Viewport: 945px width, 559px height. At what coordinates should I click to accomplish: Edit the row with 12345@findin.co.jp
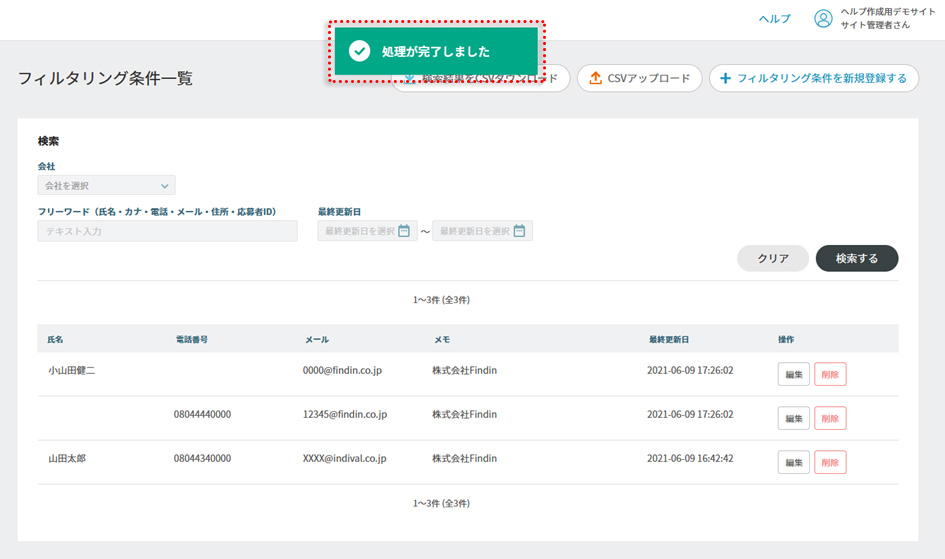(x=794, y=418)
